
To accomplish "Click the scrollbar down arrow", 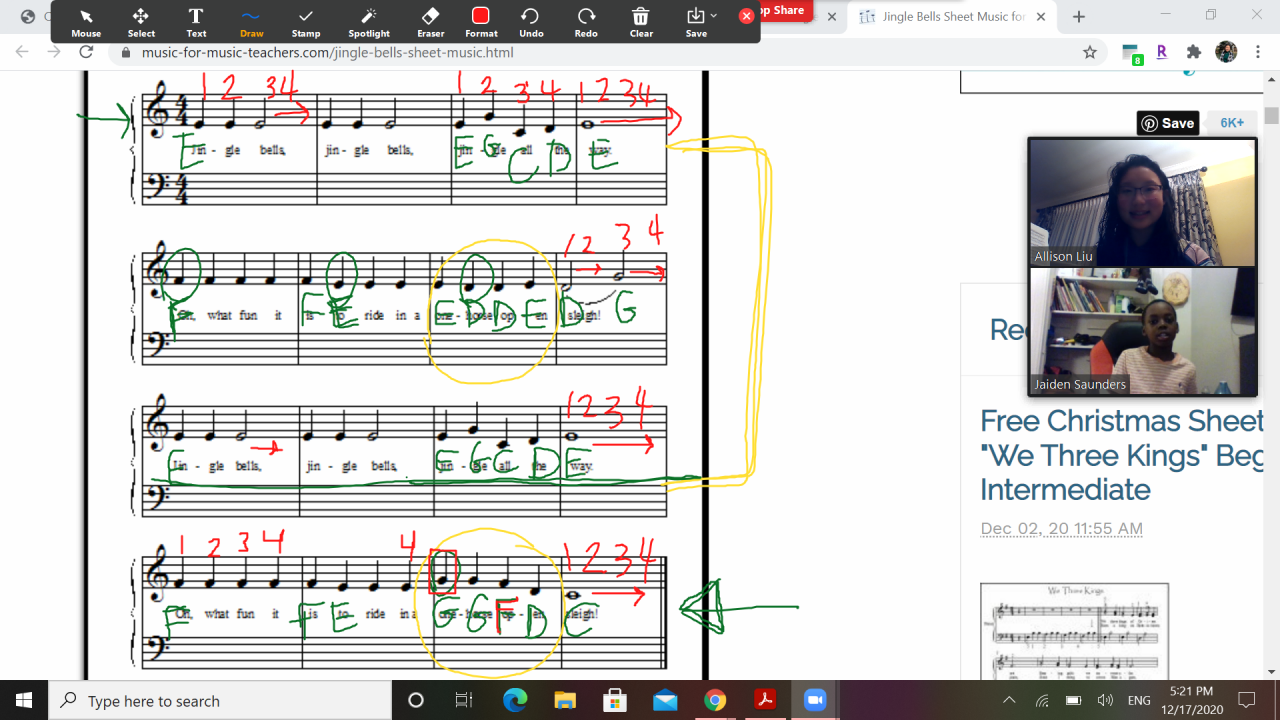I will [x=1271, y=672].
